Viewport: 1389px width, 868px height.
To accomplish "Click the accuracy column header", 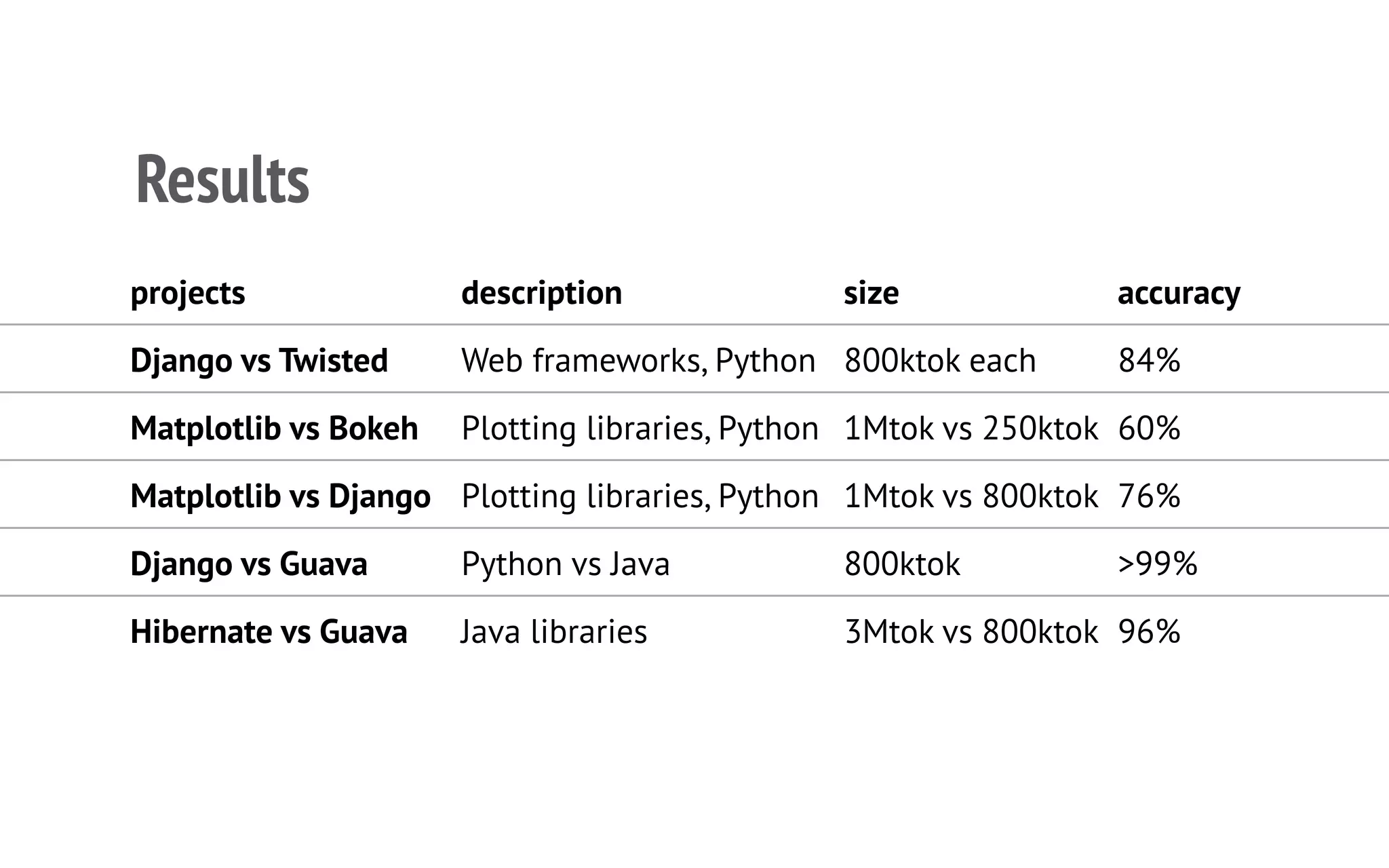I will pos(1179,293).
